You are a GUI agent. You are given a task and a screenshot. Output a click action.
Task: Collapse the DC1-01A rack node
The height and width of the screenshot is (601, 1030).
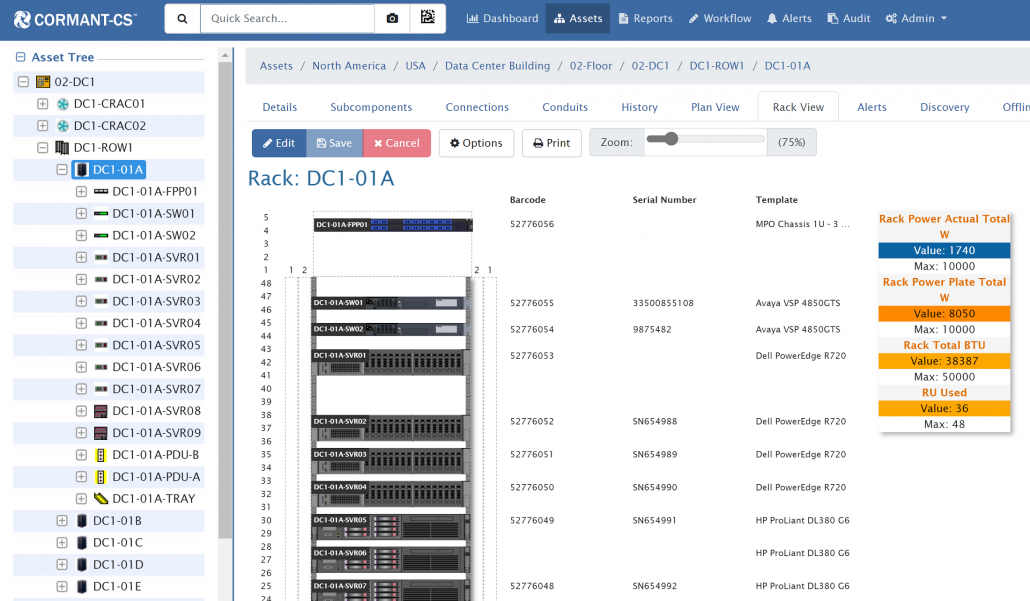point(62,170)
